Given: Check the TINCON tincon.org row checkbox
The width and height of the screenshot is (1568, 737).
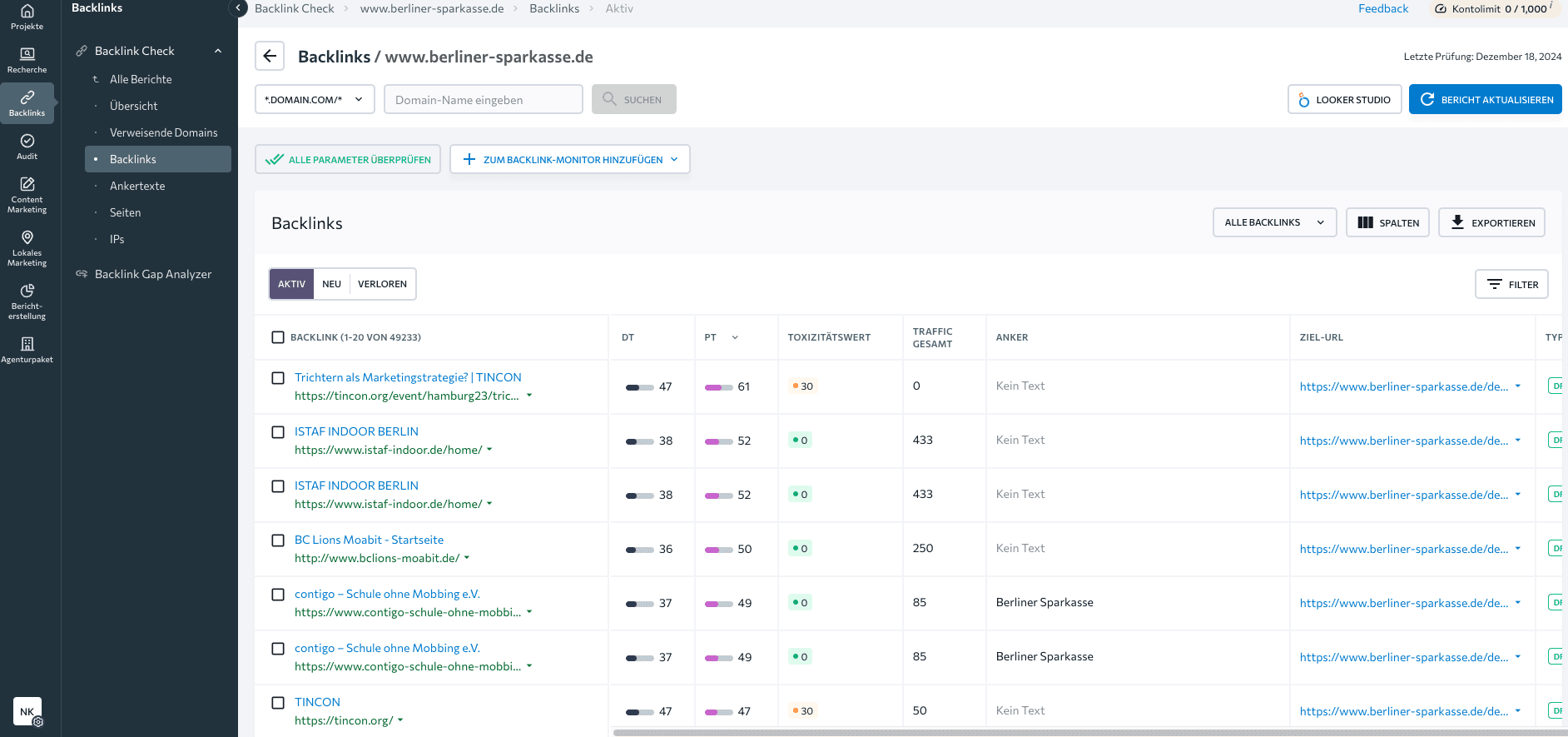Looking at the screenshot, I should (278, 703).
